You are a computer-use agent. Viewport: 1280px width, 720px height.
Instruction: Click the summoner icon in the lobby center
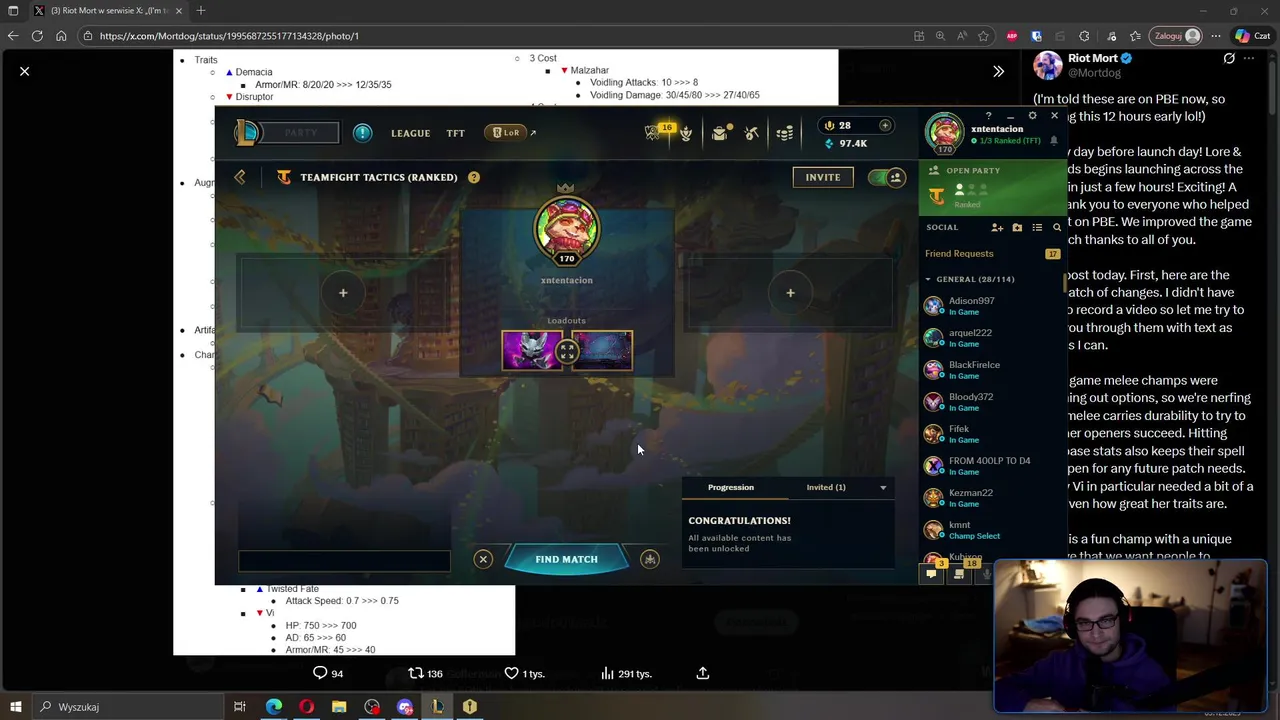(x=567, y=228)
